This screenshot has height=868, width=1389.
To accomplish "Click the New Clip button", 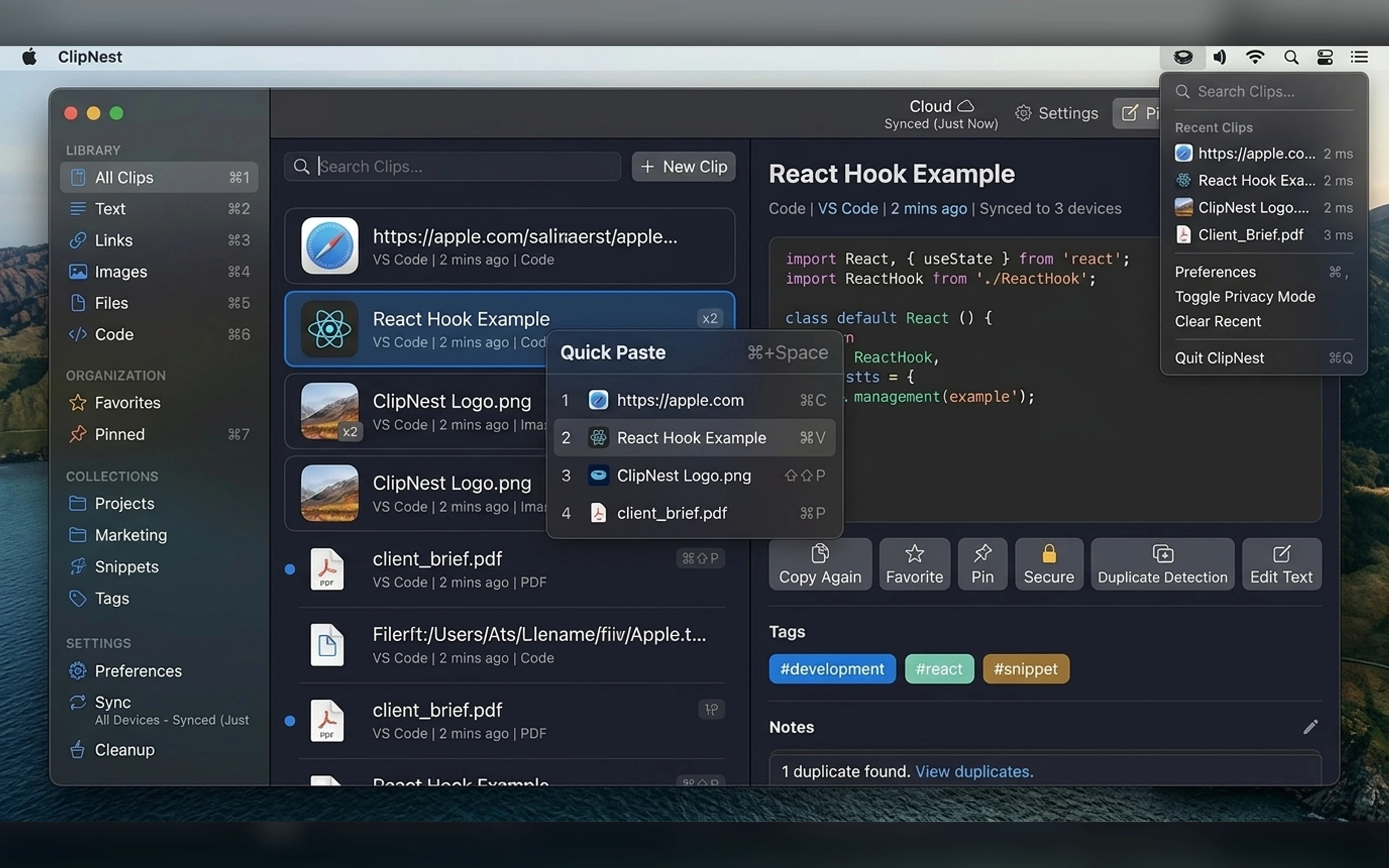I will [x=684, y=167].
